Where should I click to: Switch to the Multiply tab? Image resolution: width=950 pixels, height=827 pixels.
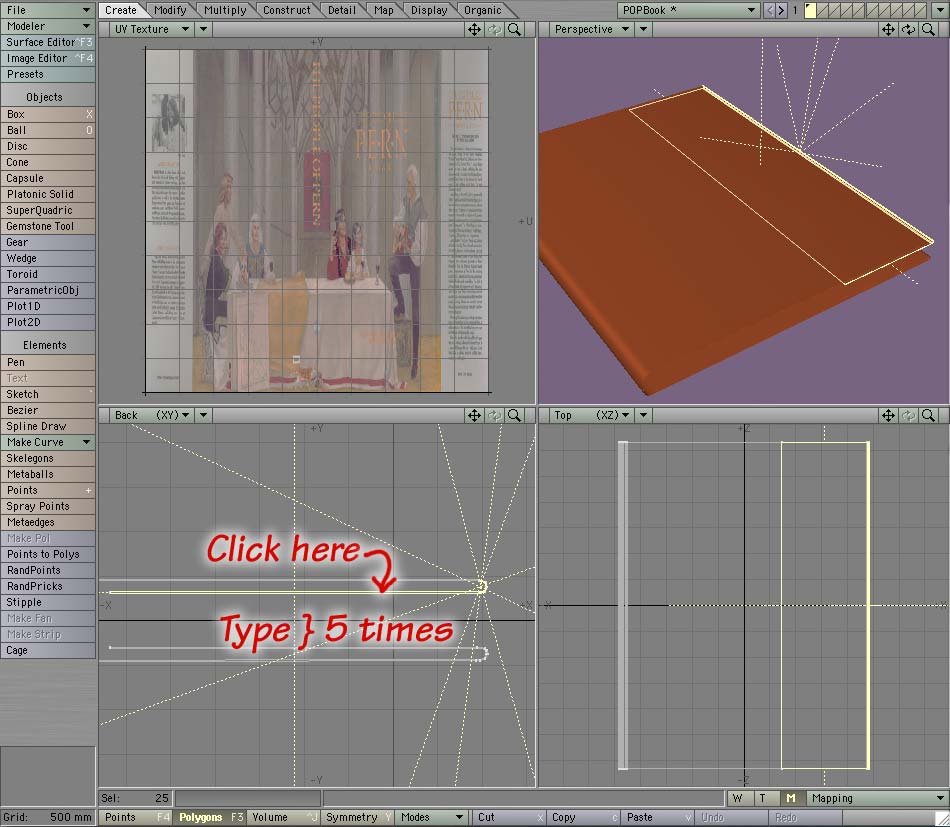coord(225,10)
